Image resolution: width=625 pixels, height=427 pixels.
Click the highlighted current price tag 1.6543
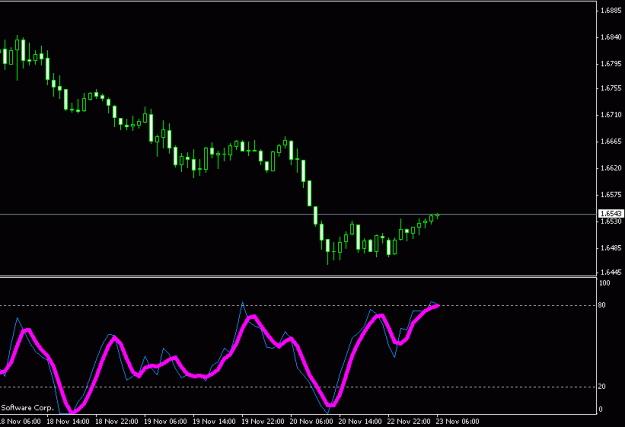tap(611, 214)
